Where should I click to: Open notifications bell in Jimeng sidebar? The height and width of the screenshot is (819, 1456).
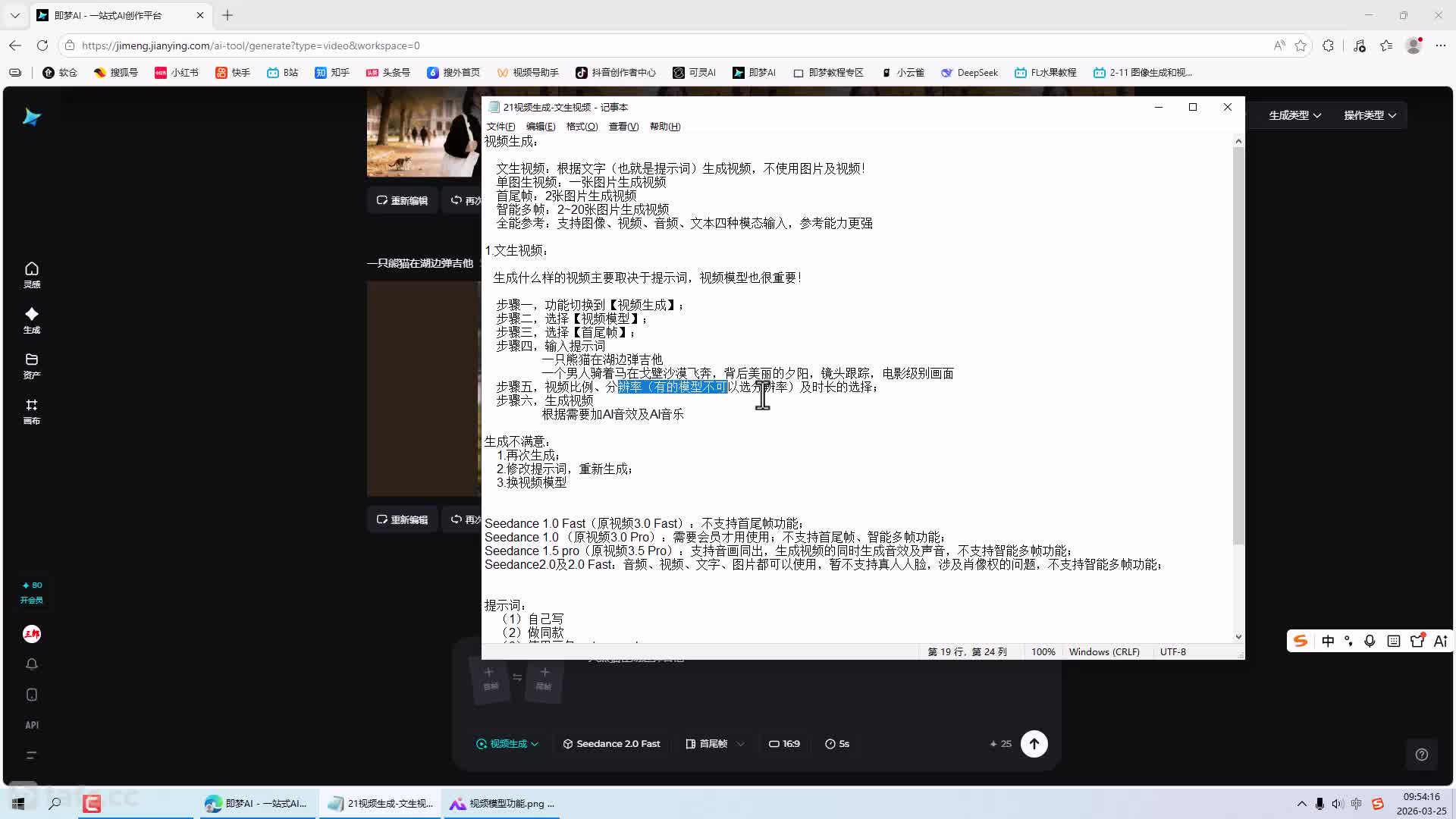(31, 664)
